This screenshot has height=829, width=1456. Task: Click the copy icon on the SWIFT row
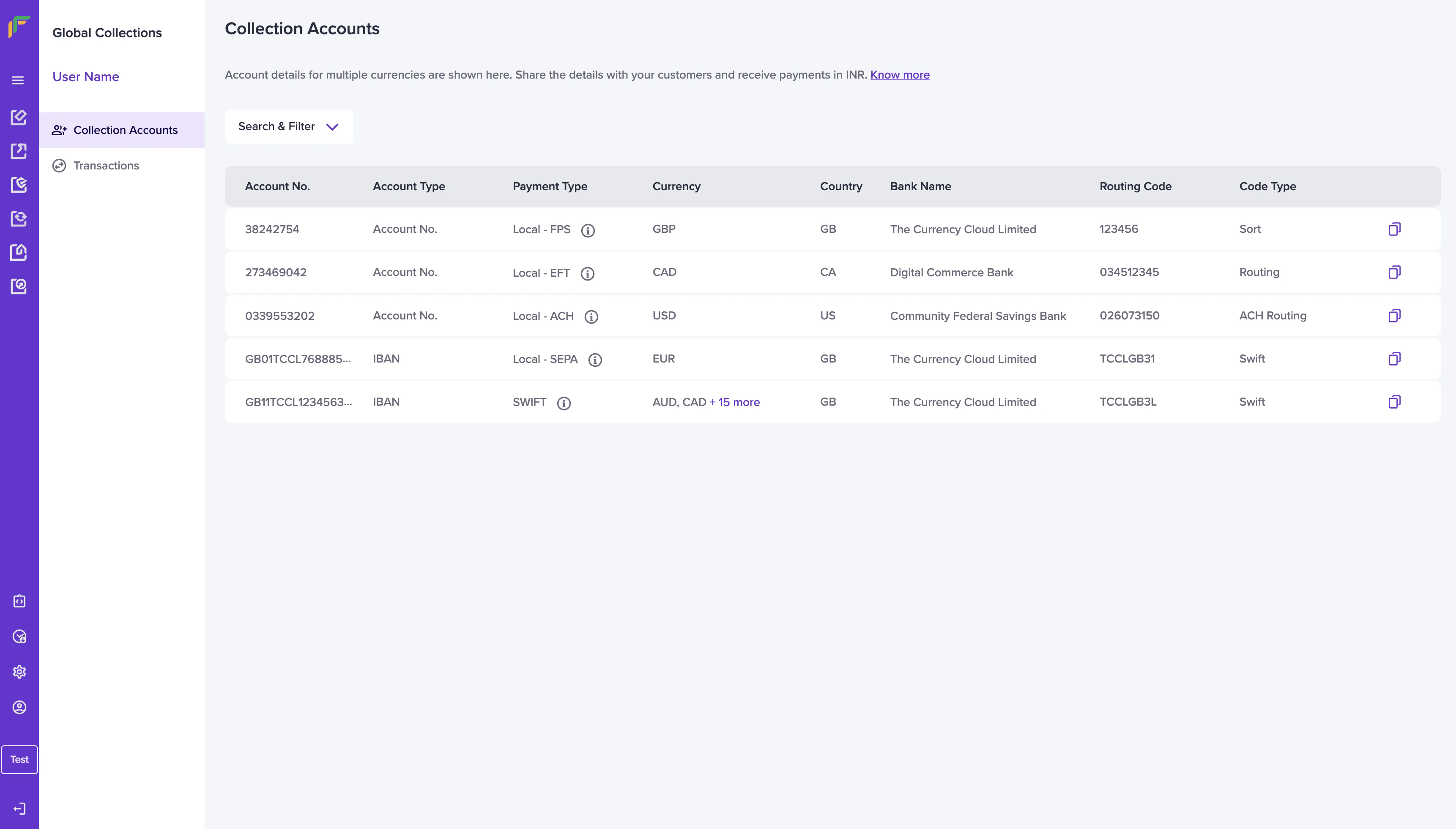pyautogui.click(x=1394, y=402)
